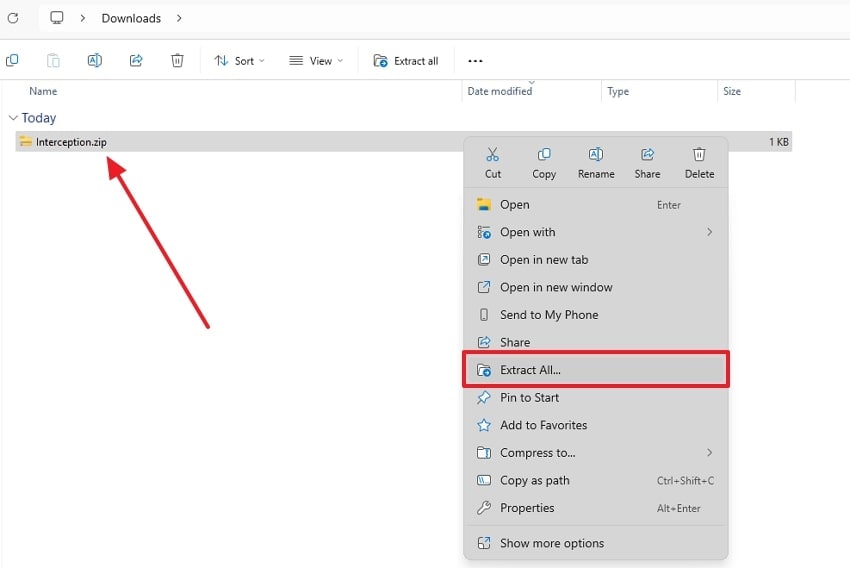Choose Pin to Start
850x568 pixels.
595,398
